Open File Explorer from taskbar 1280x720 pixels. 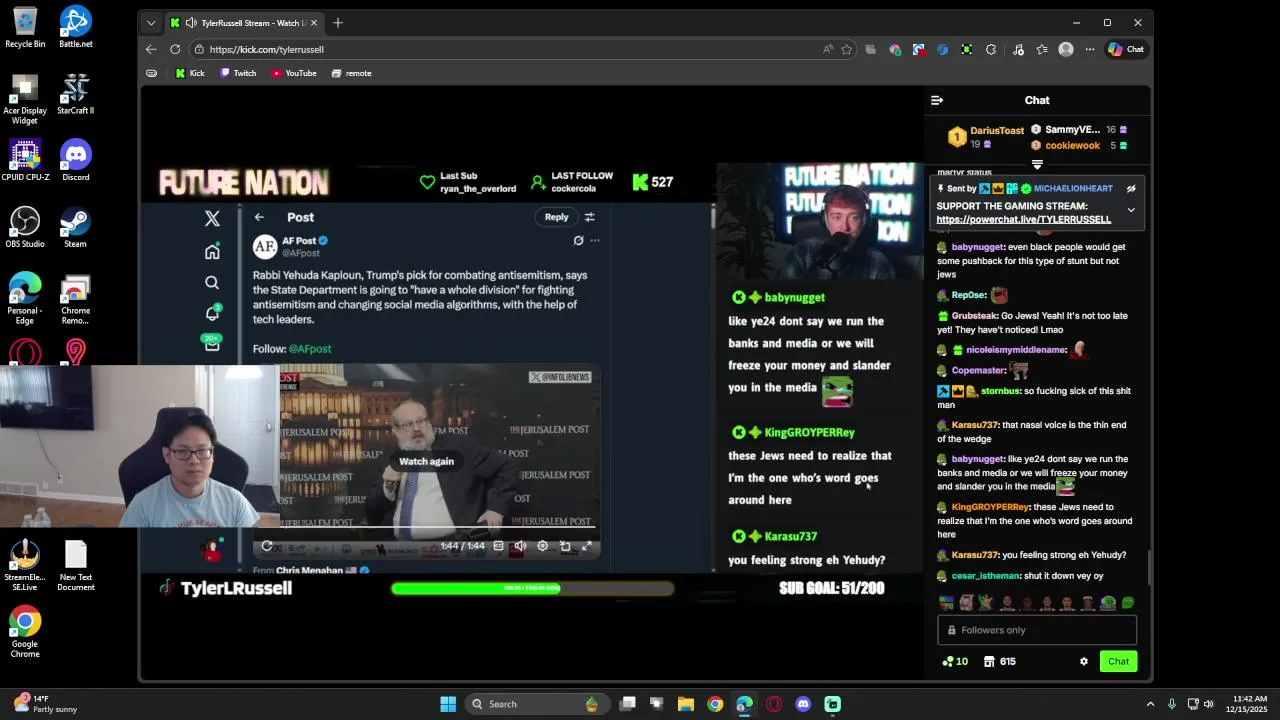(686, 704)
